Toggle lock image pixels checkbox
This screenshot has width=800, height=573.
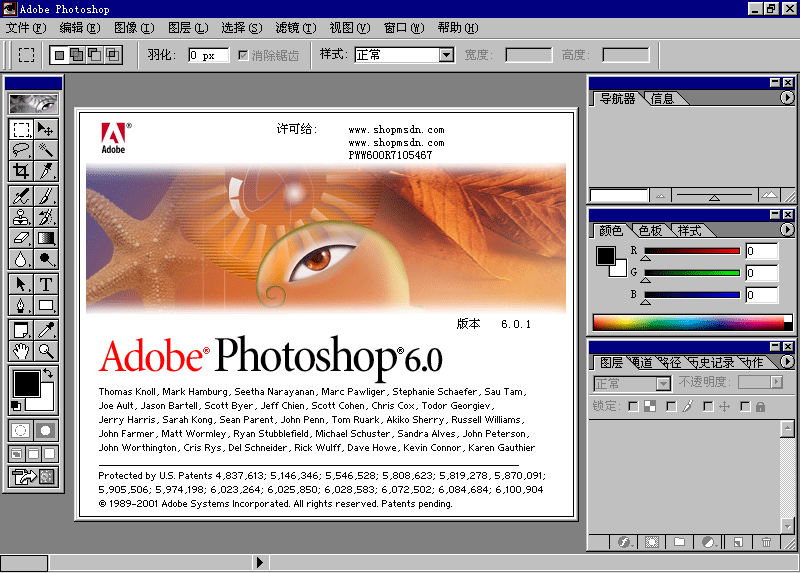[x=671, y=407]
